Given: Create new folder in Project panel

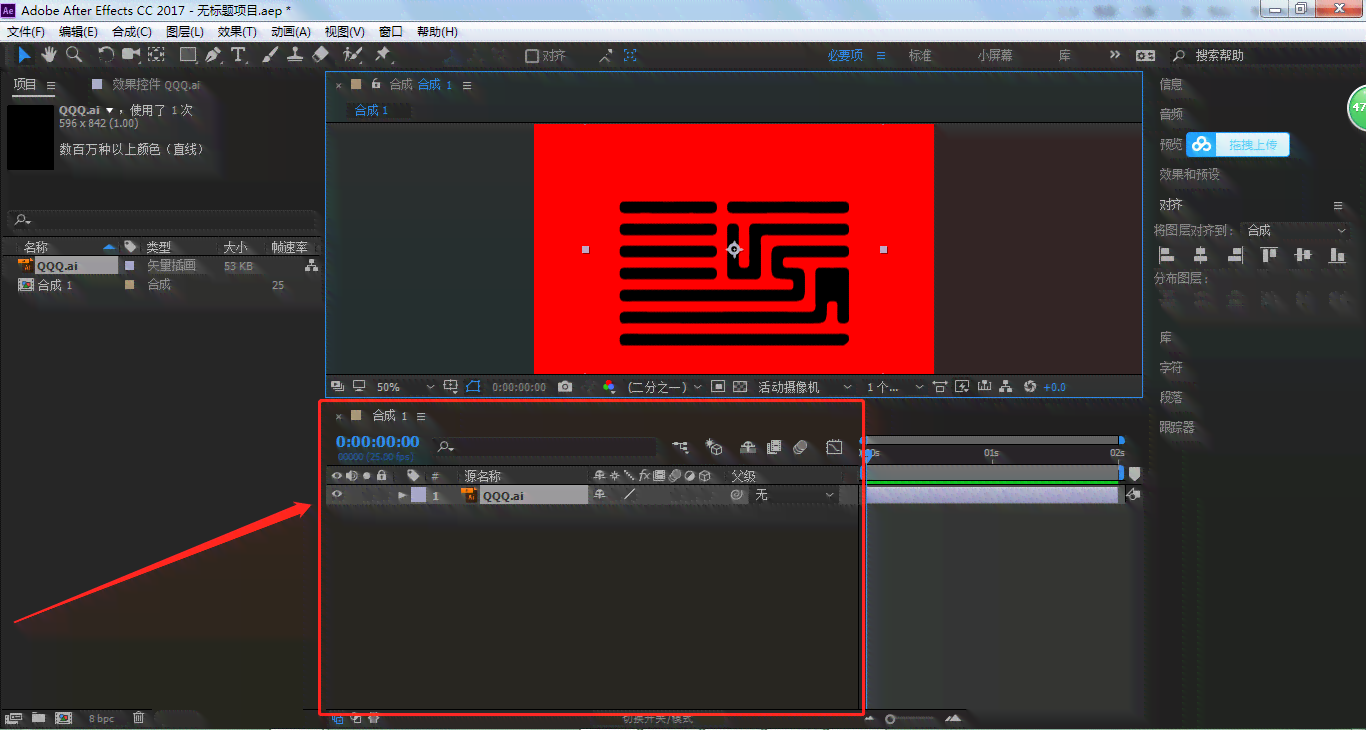Looking at the screenshot, I should coord(38,717).
